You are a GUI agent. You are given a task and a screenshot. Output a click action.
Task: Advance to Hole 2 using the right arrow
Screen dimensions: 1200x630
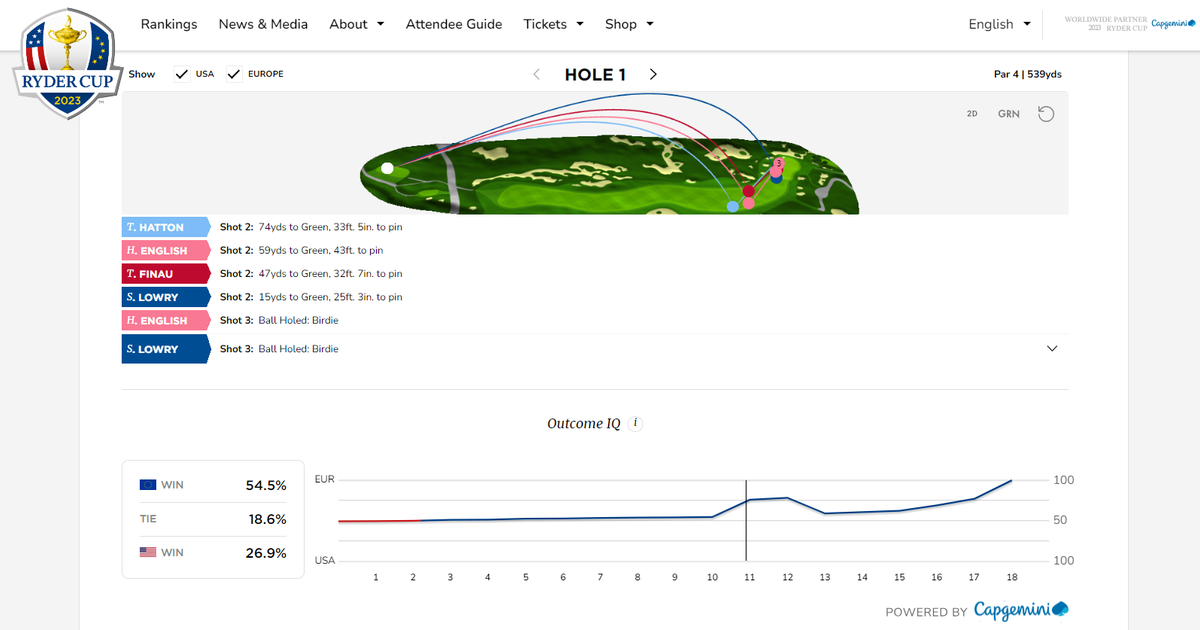tap(653, 74)
